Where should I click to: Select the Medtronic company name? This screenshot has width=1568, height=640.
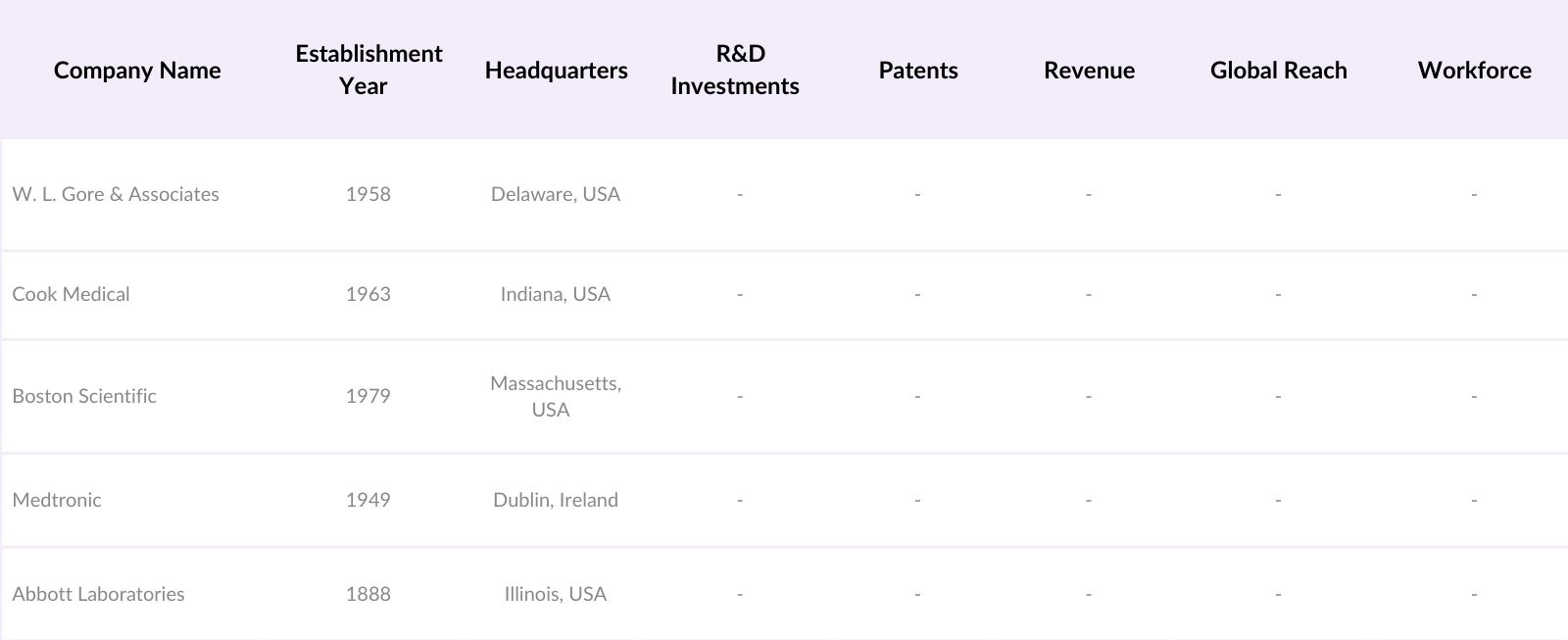click(57, 500)
